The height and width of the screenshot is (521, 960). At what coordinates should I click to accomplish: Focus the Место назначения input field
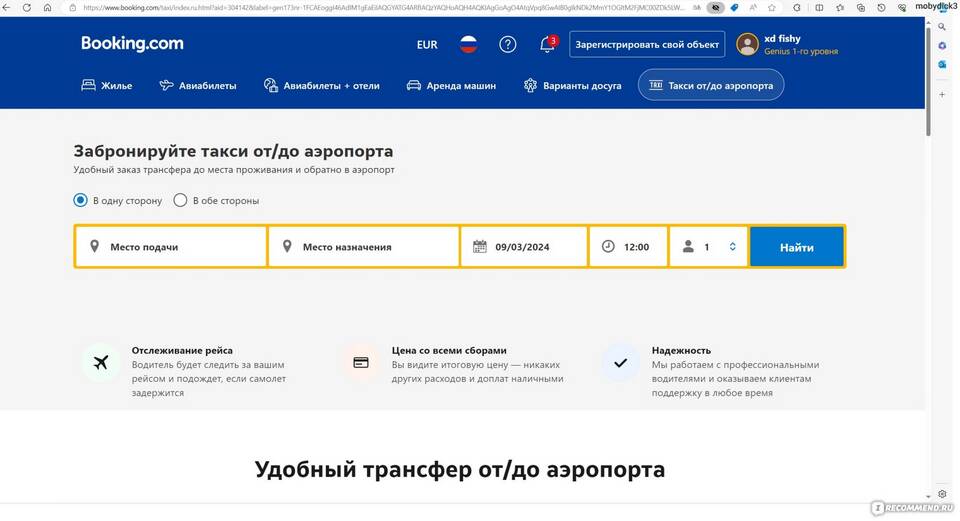tap(364, 247)
